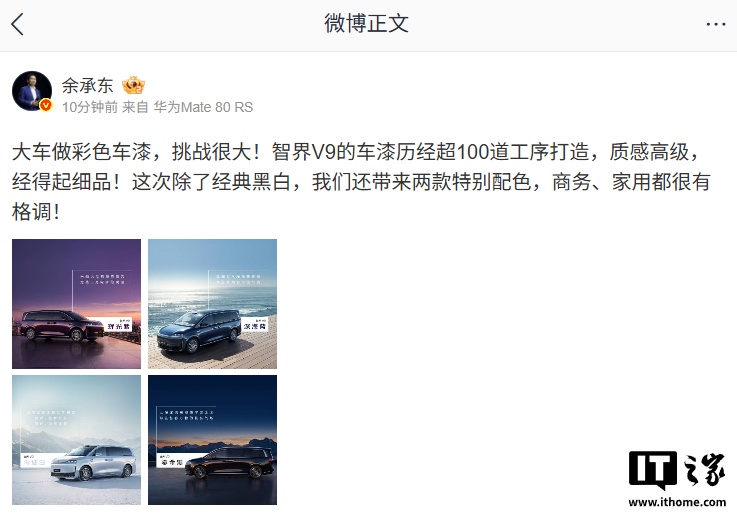Click the 10分钟前 timestamp
The width and height of the screenshot is (737, 516).
[90, 107]
